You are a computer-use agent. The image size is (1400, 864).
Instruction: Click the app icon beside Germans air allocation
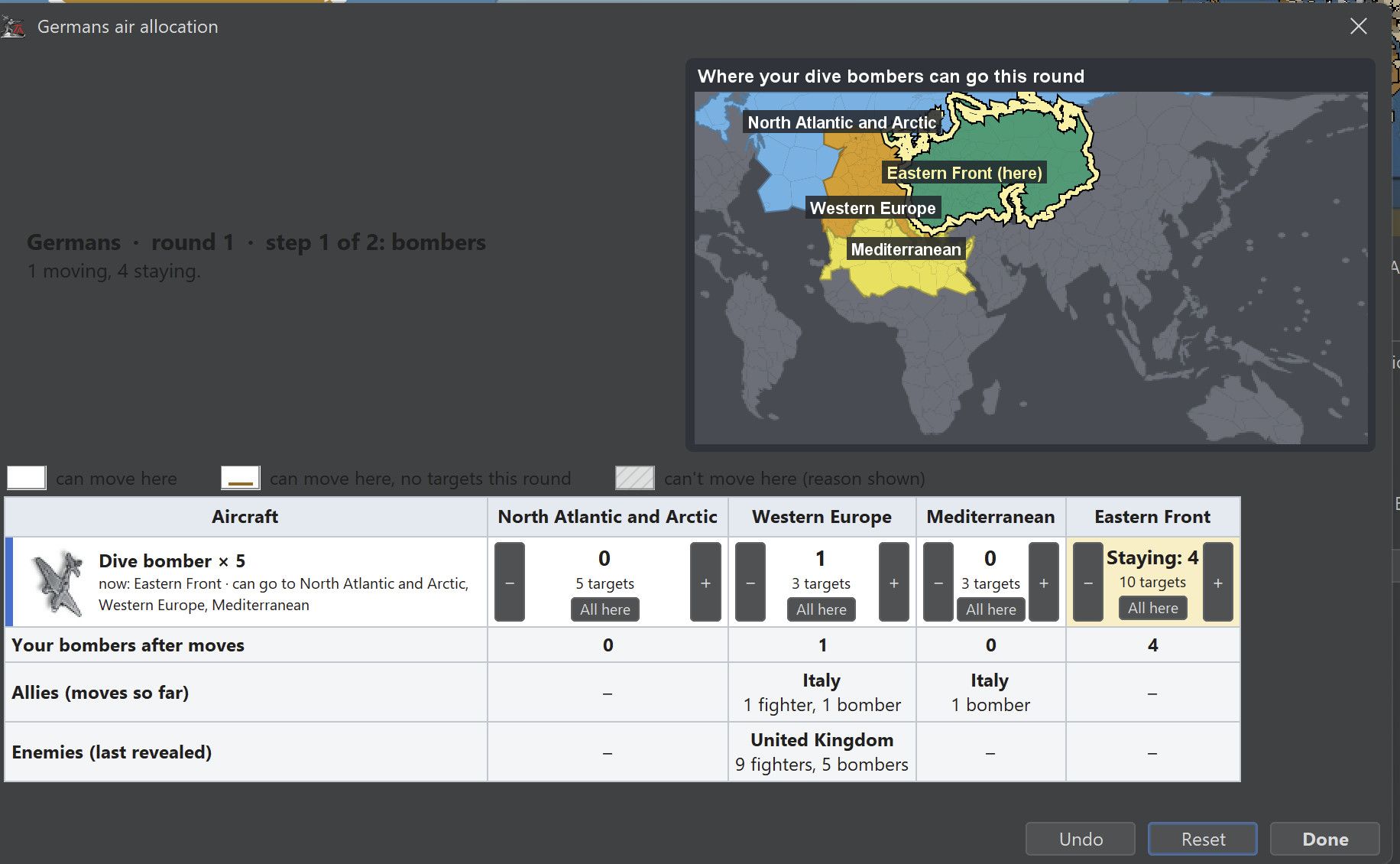coord(13,28)
